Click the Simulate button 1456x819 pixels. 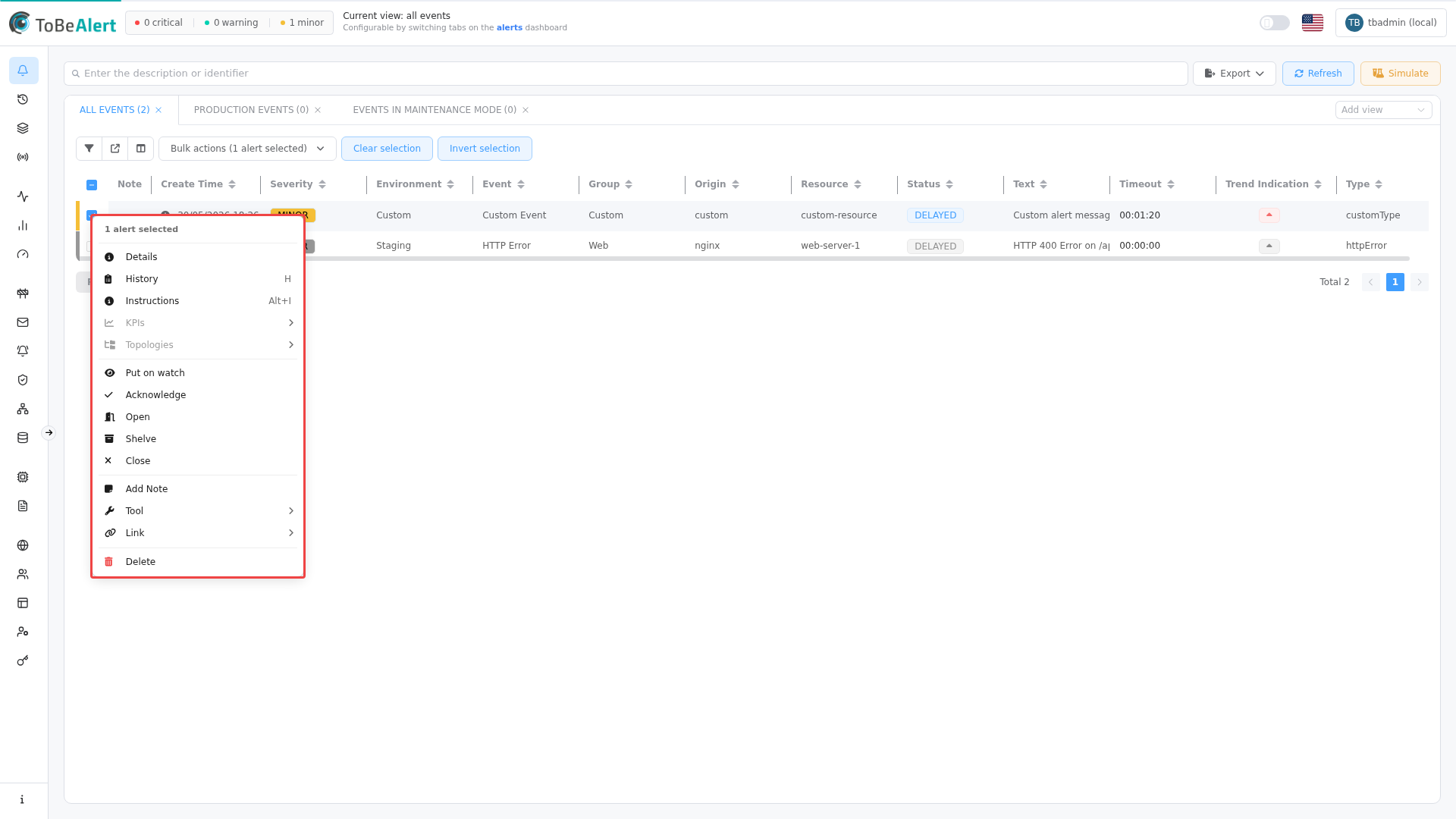point(1401,74)
